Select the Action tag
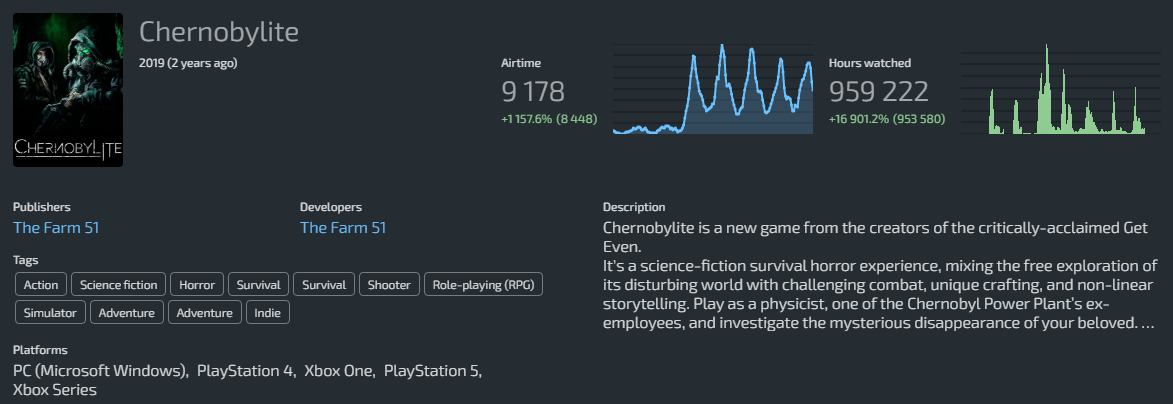Viewport: 1173px width, 404px height. 41,285
